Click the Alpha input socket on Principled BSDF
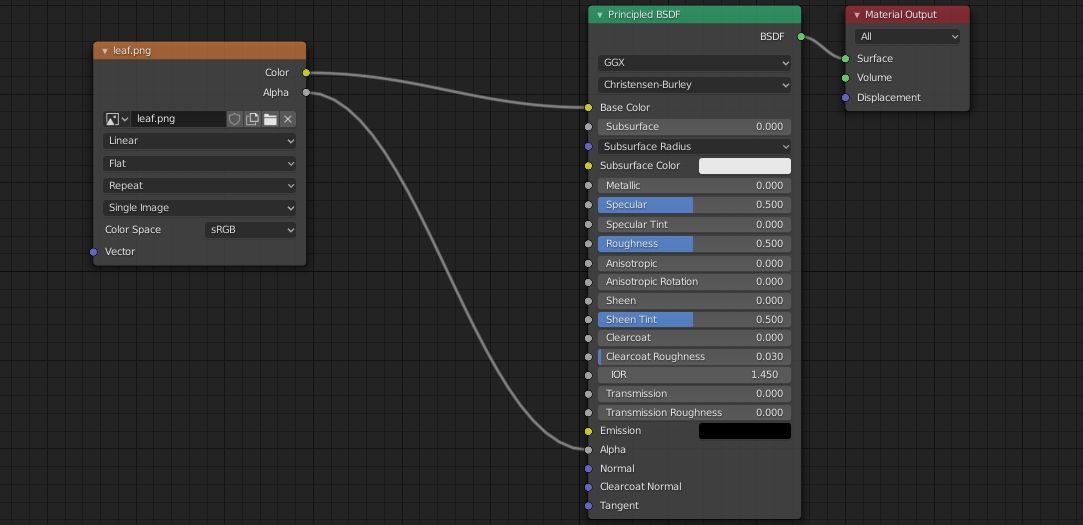The image size is (1083, 525). point(588,450)
